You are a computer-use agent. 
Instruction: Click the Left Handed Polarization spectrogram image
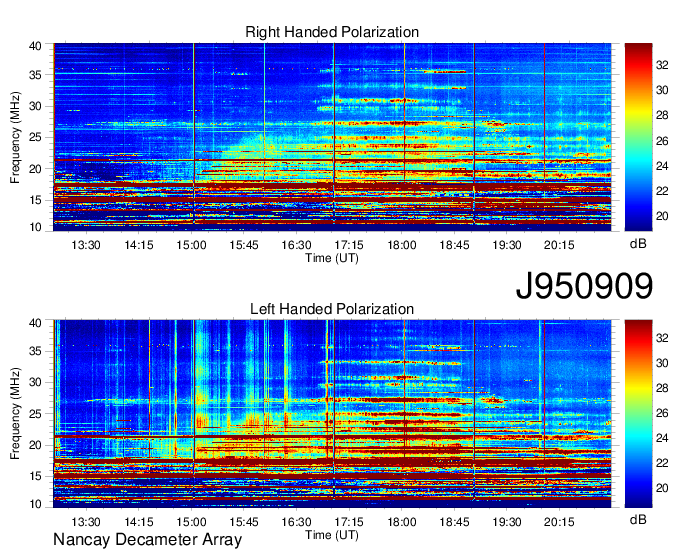click(x=332, y=414)
